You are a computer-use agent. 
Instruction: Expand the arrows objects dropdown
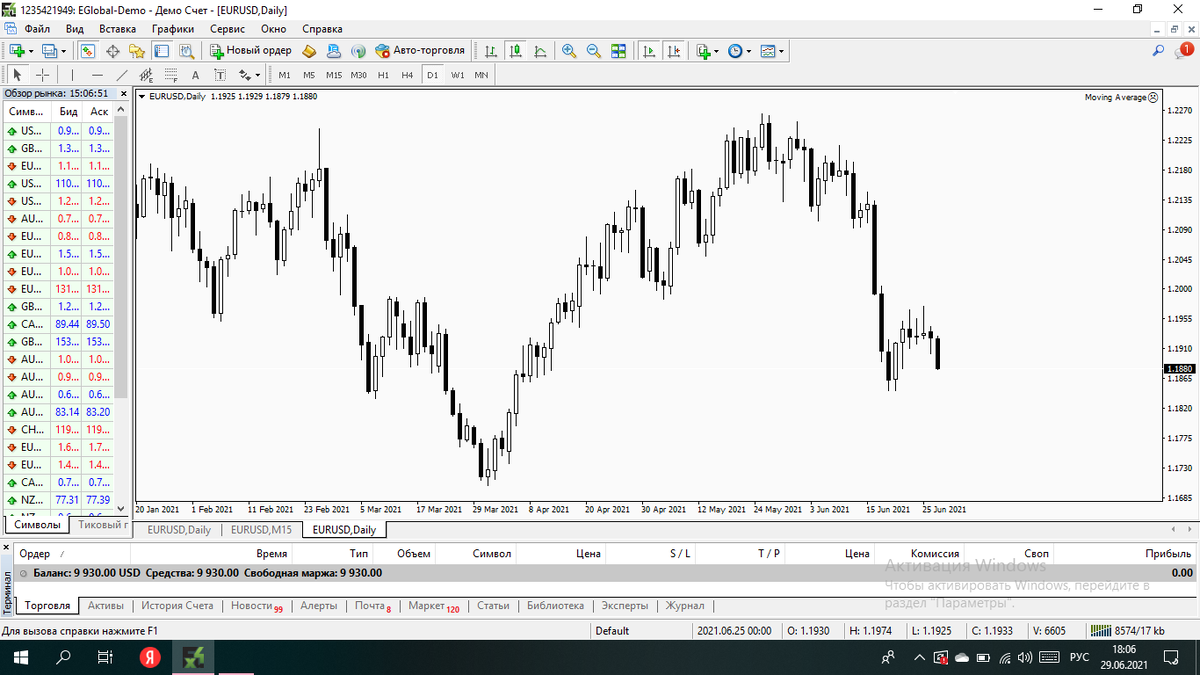(x=257, y=75)
